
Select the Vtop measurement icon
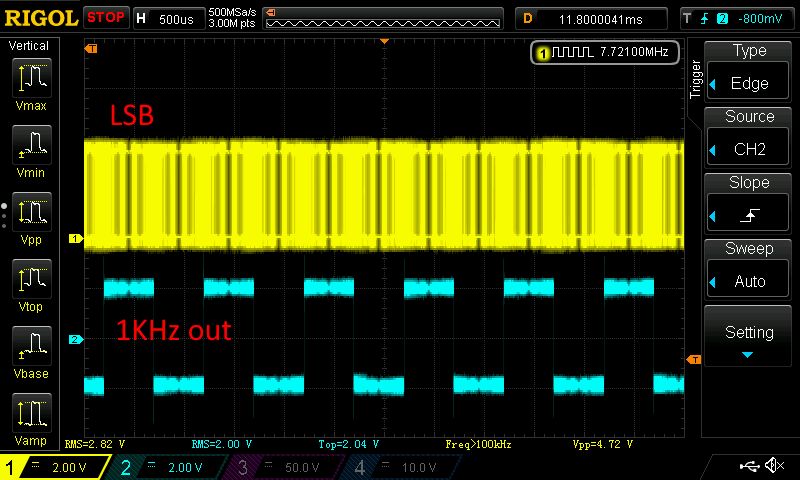pyautogui.click(x=32, y=279)
